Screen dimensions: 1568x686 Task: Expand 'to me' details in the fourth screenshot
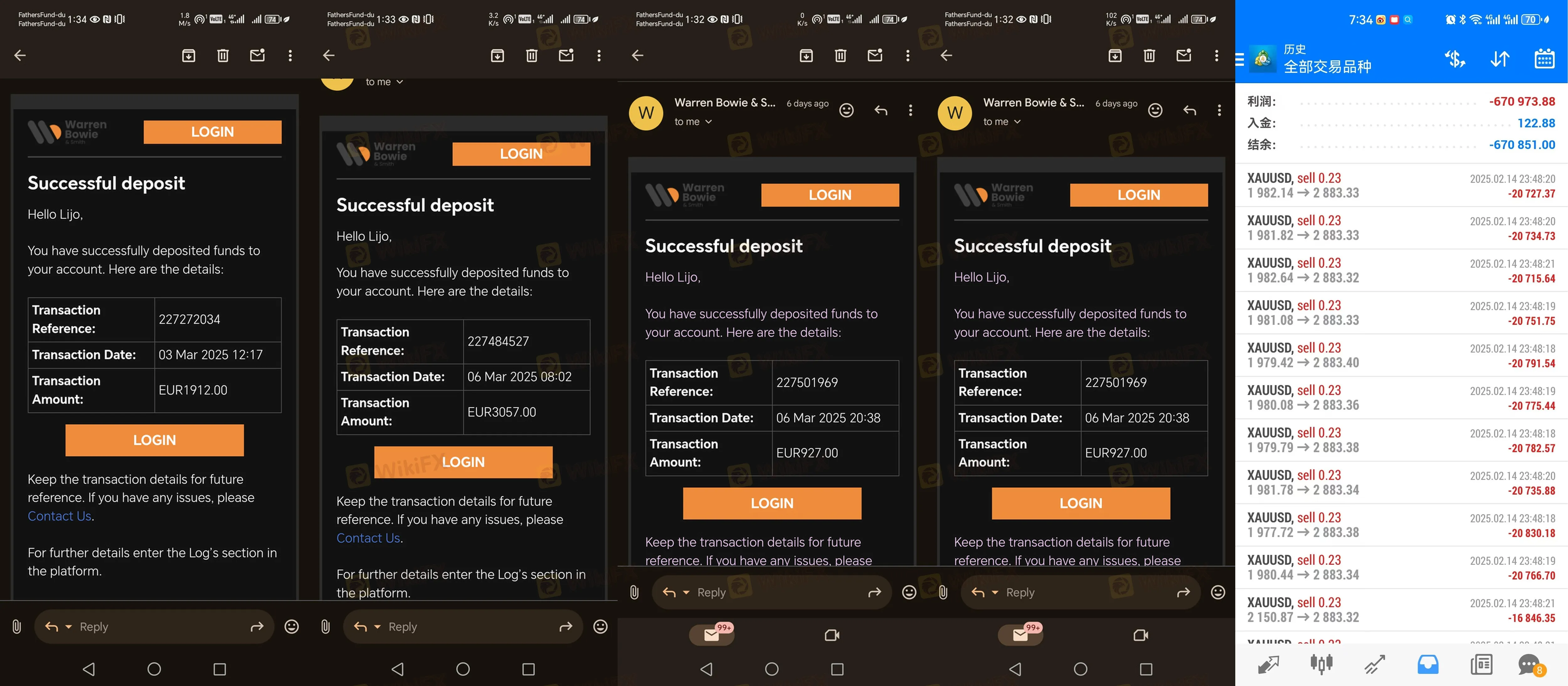pos(1002,122)
